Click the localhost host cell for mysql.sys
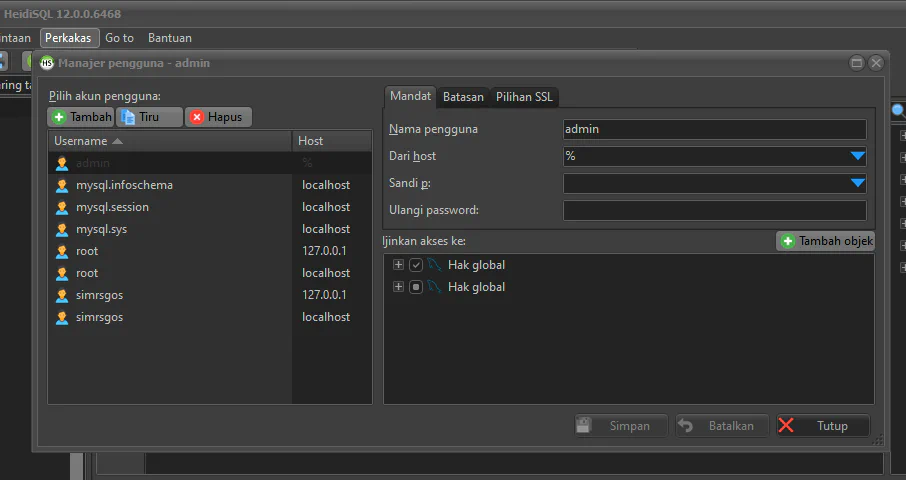The width and height of the screenshot is (906, 480). click(326, 229)
